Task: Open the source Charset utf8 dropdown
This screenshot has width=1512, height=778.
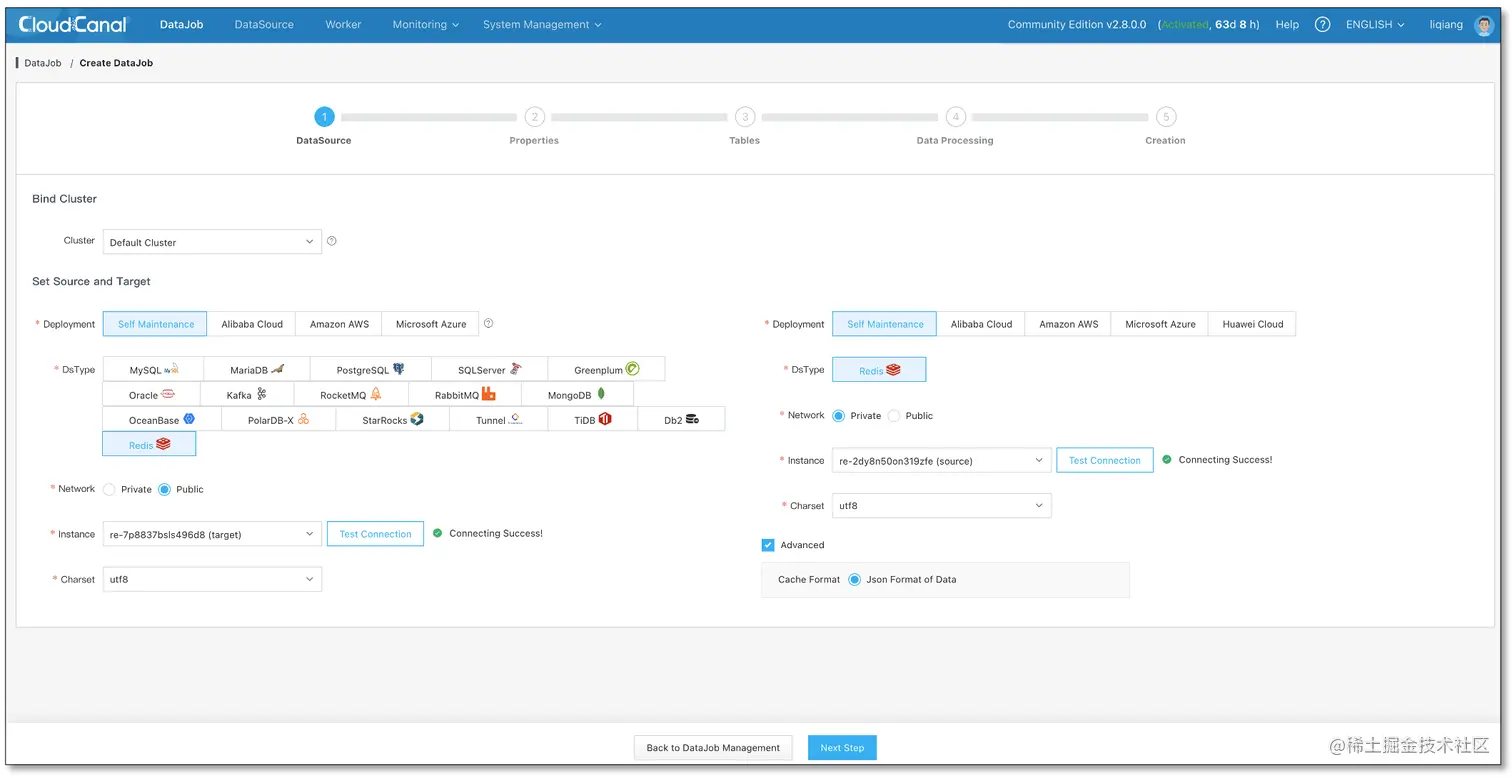Action: 212,579
